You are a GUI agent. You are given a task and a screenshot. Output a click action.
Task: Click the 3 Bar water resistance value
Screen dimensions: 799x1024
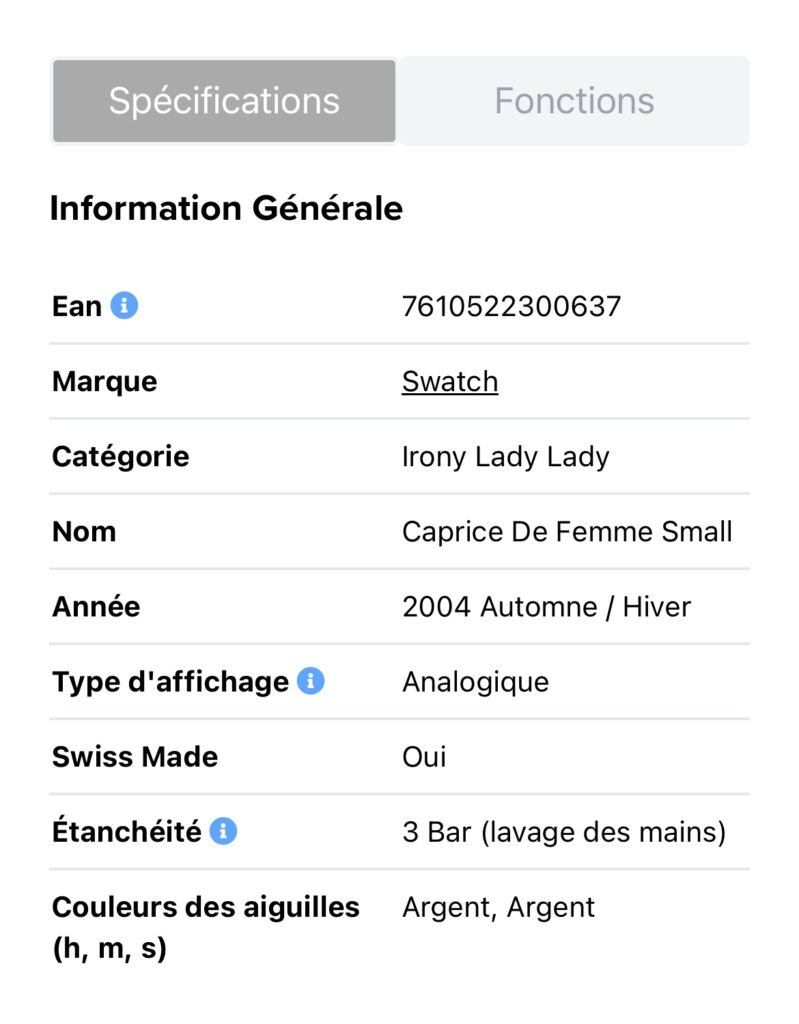click(x=563, y=832)
